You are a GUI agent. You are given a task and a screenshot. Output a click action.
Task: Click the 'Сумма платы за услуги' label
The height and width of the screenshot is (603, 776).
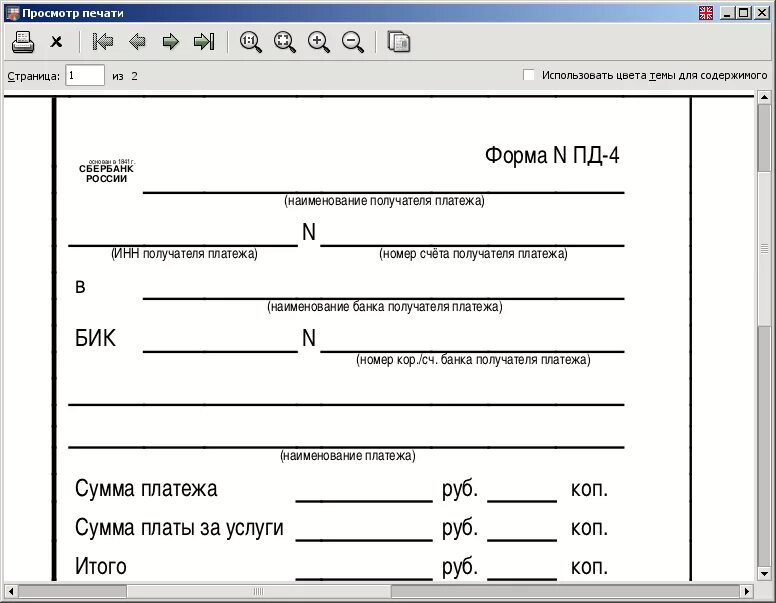point(179,528)
